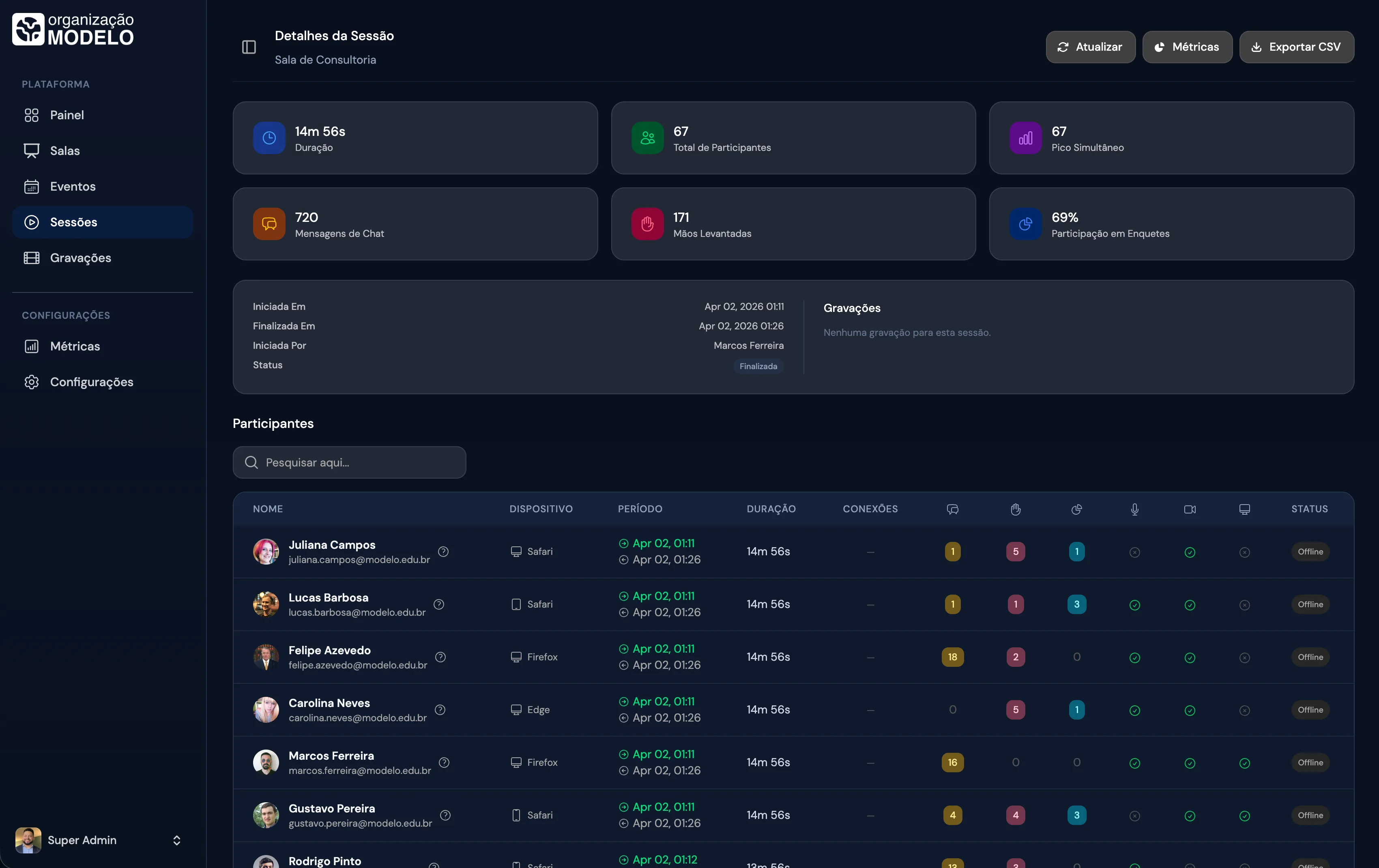
Task: Click the Atualizar button
Action: (x=1090, y=47)
